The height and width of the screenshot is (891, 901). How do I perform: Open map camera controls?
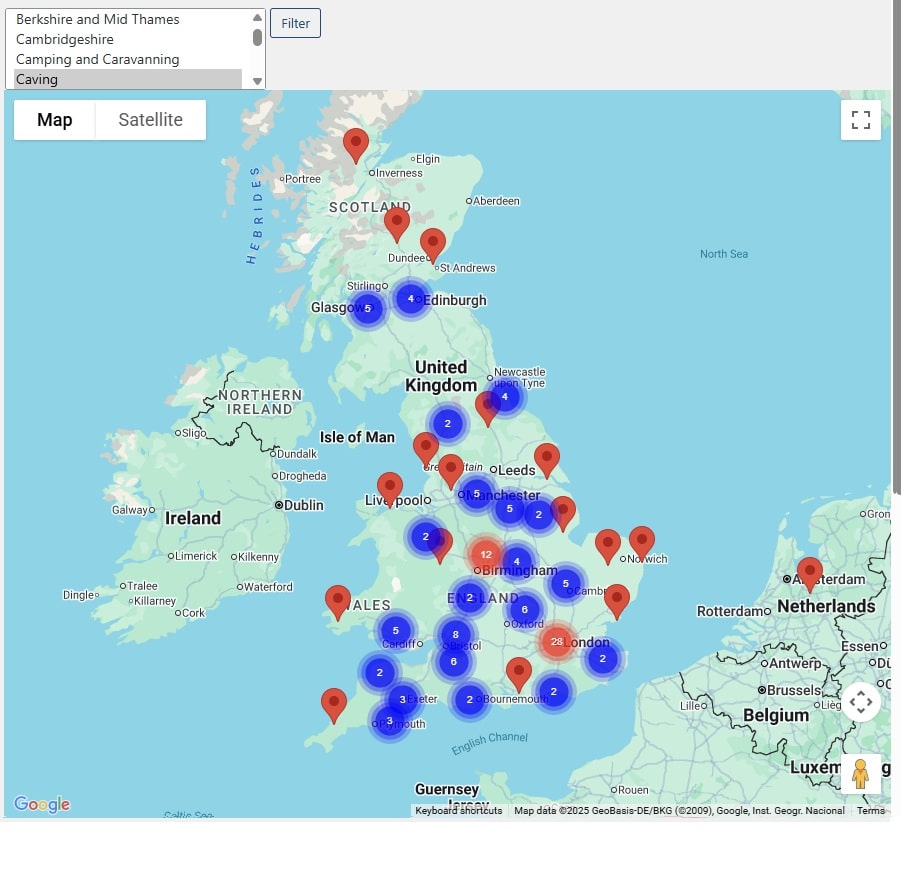point(860,702)
